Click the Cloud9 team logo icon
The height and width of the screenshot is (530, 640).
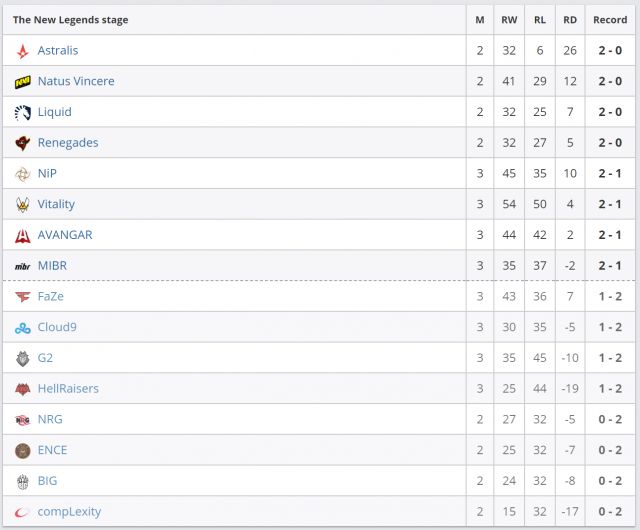tap(23, 328)
